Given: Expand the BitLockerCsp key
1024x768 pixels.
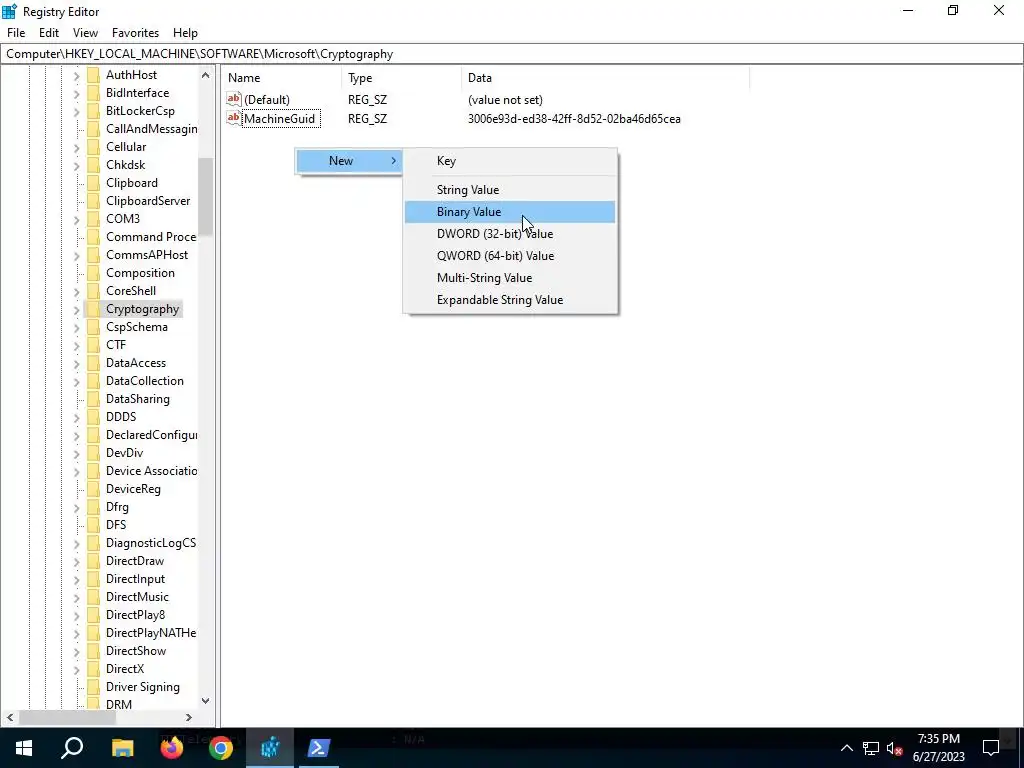Looking at the screenshot, I should click(x=76, y=112).
